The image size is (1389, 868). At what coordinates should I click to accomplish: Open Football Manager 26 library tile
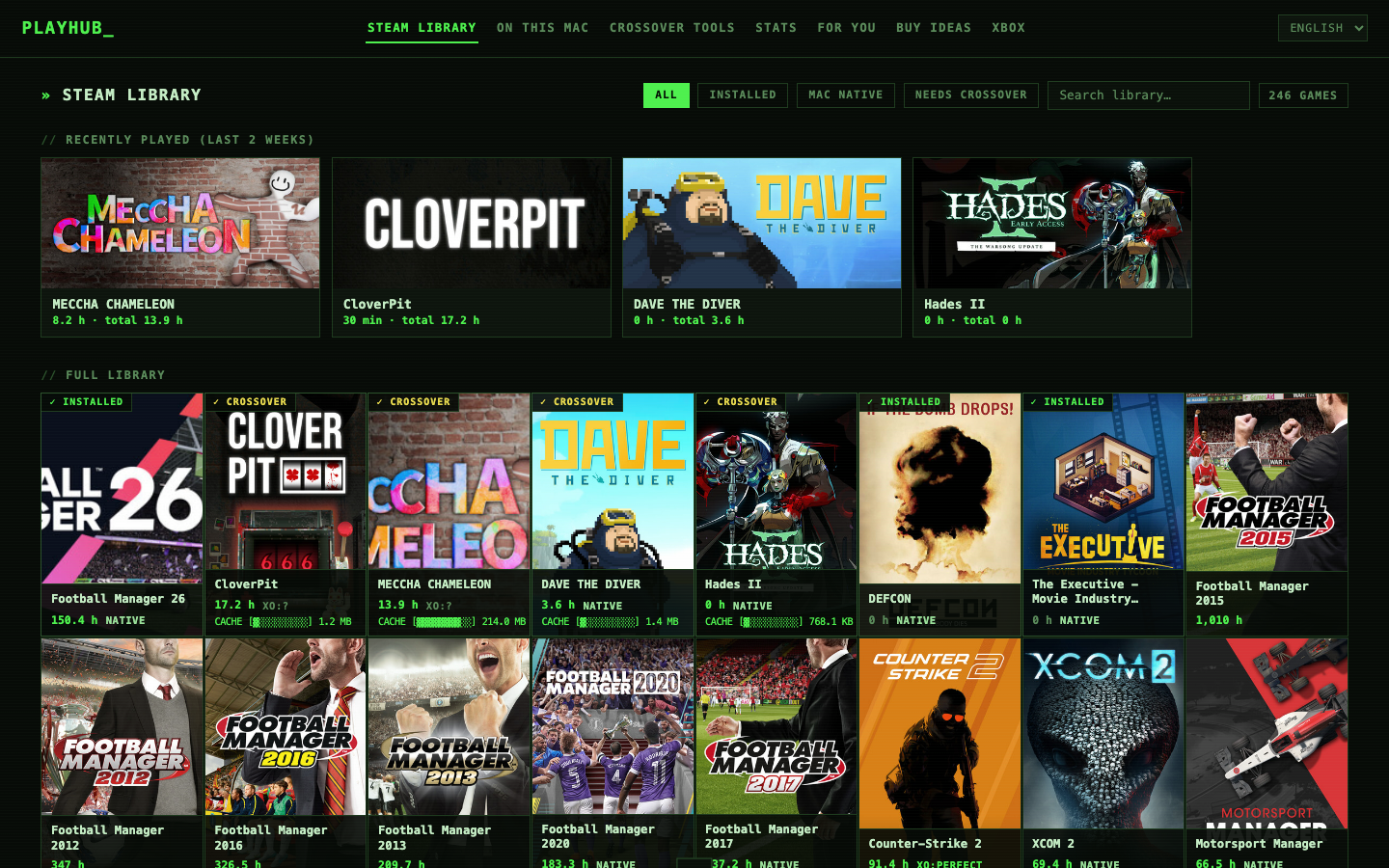click(123, 514)
